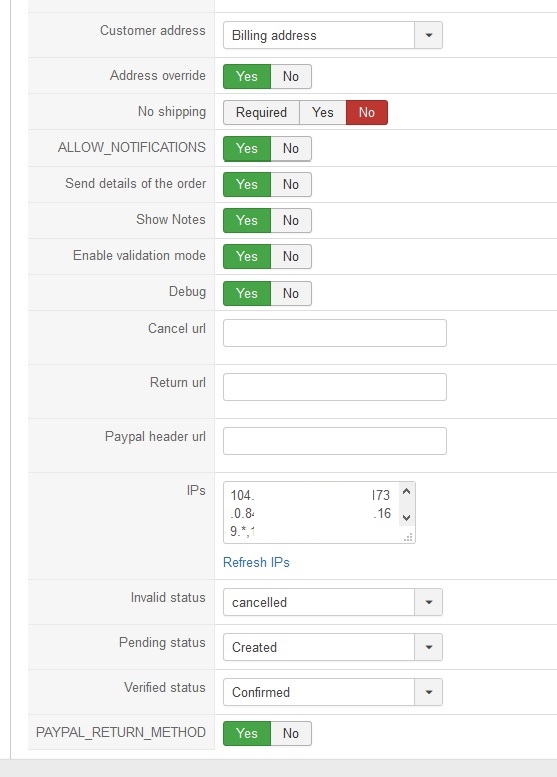Set Show Notes to No
This screenshot has height=777, width=557.
(x=291, y=221)
